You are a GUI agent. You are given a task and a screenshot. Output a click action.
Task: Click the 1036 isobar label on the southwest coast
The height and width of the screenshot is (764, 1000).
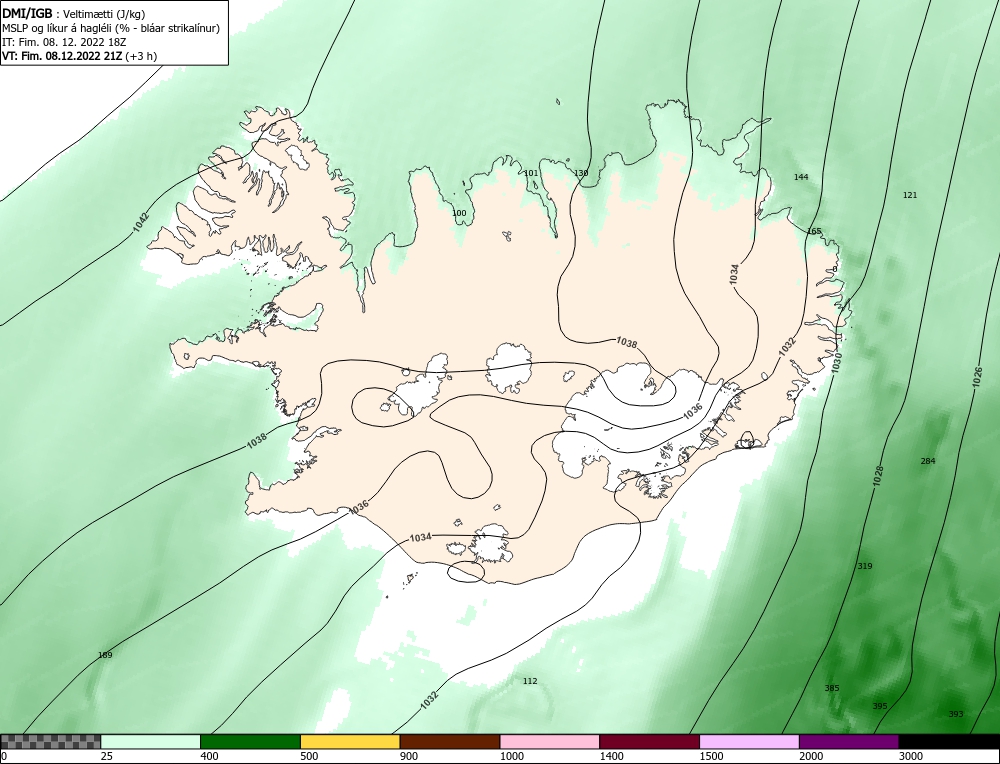click(x=359, y=507)
